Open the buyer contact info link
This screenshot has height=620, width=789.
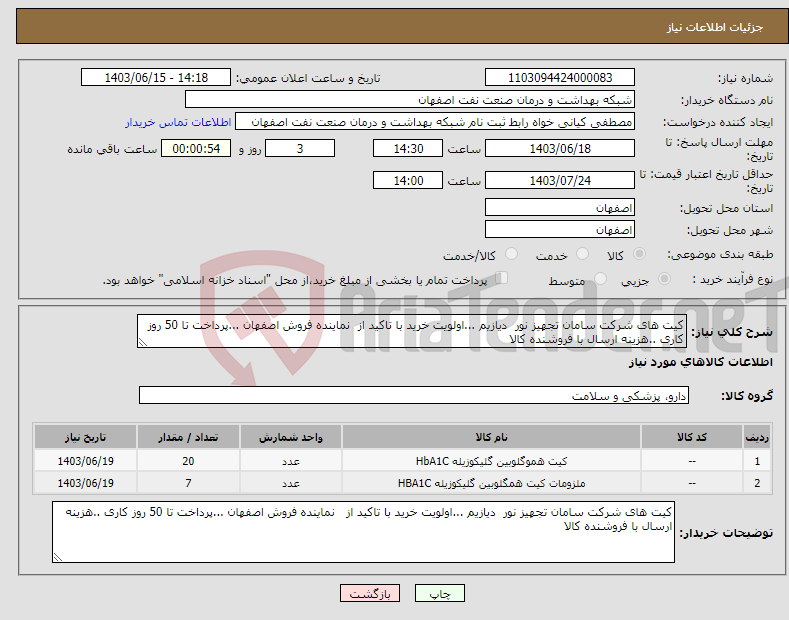[178, 122]
